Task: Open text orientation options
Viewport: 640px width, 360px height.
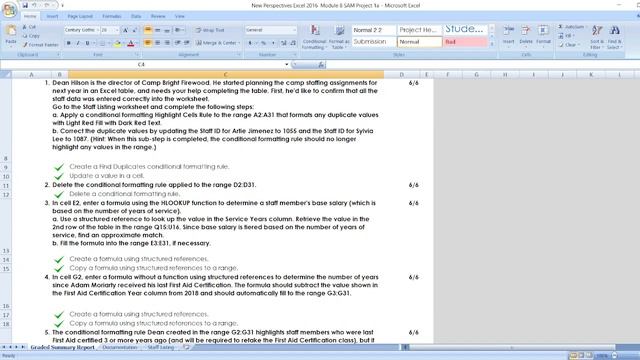Action: [178, 30]
